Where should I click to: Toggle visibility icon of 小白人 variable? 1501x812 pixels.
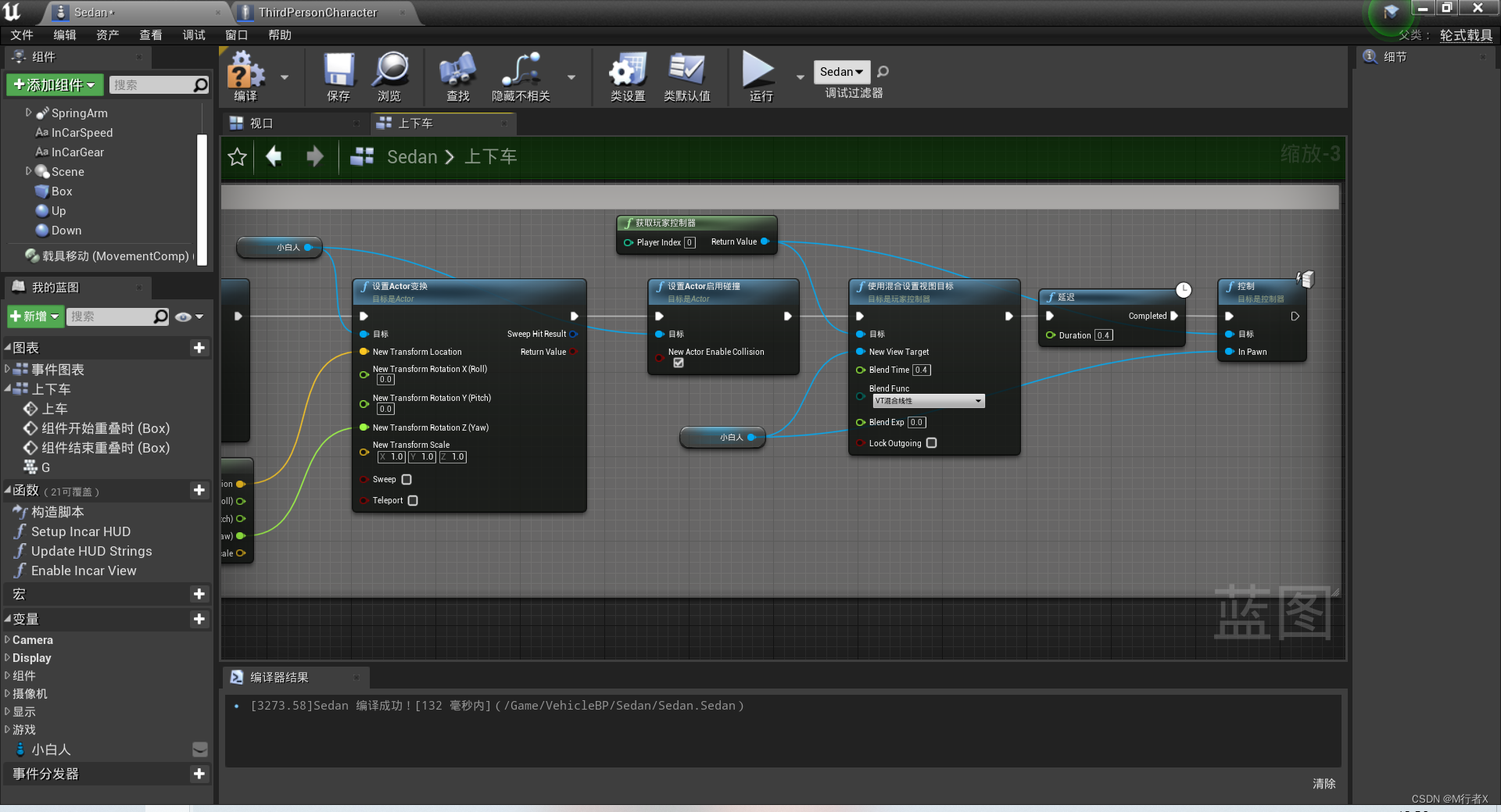point(200,749)
